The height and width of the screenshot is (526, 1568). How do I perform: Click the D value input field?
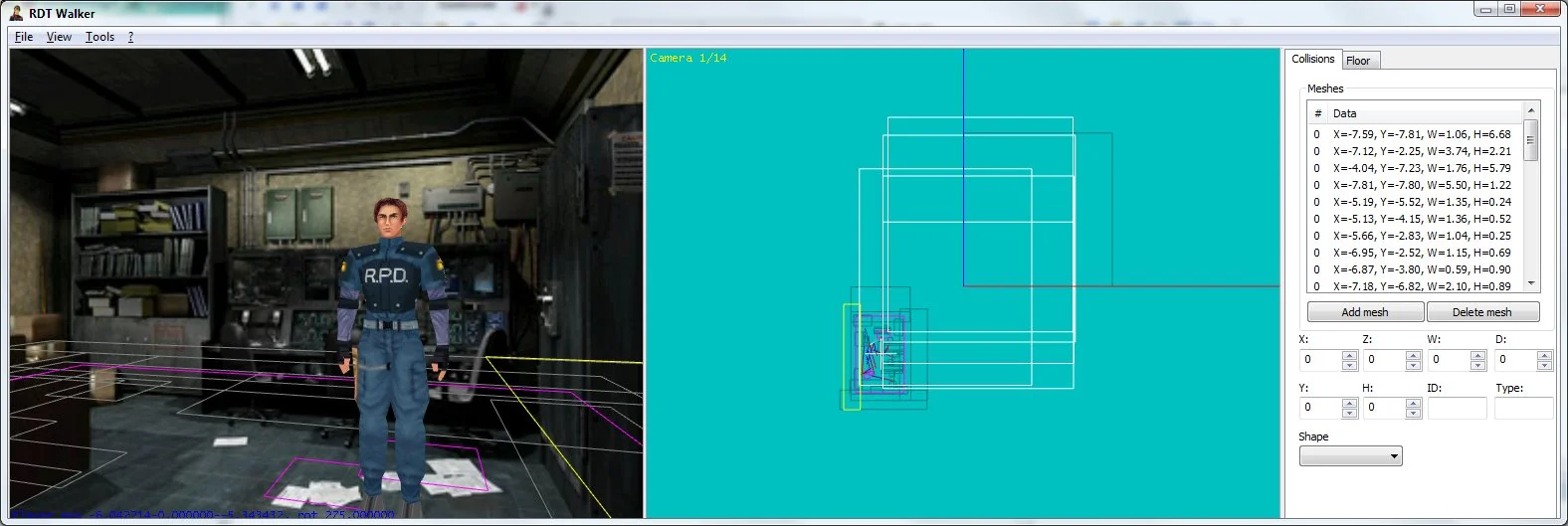point(1515,360)
